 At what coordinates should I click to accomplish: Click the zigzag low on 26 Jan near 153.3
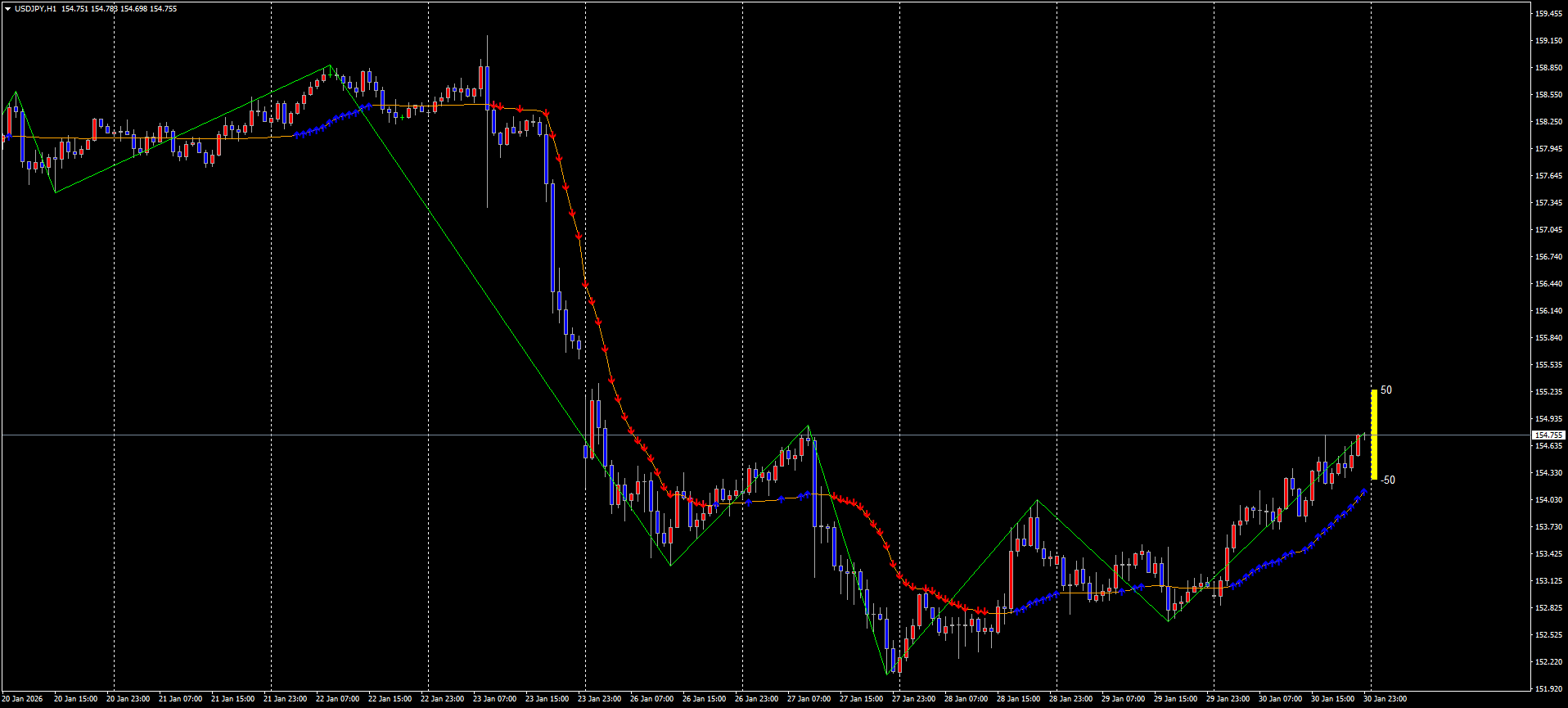670,565
